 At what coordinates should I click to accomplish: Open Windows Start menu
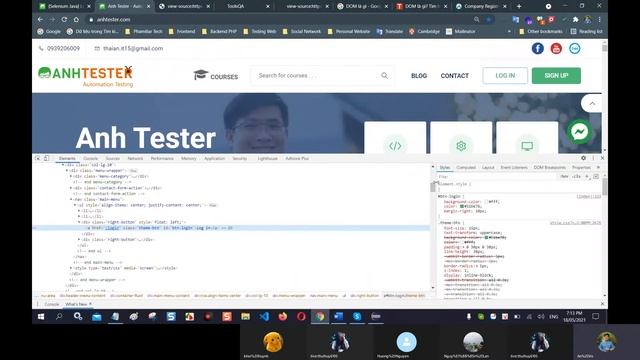[x=41, y=316]
